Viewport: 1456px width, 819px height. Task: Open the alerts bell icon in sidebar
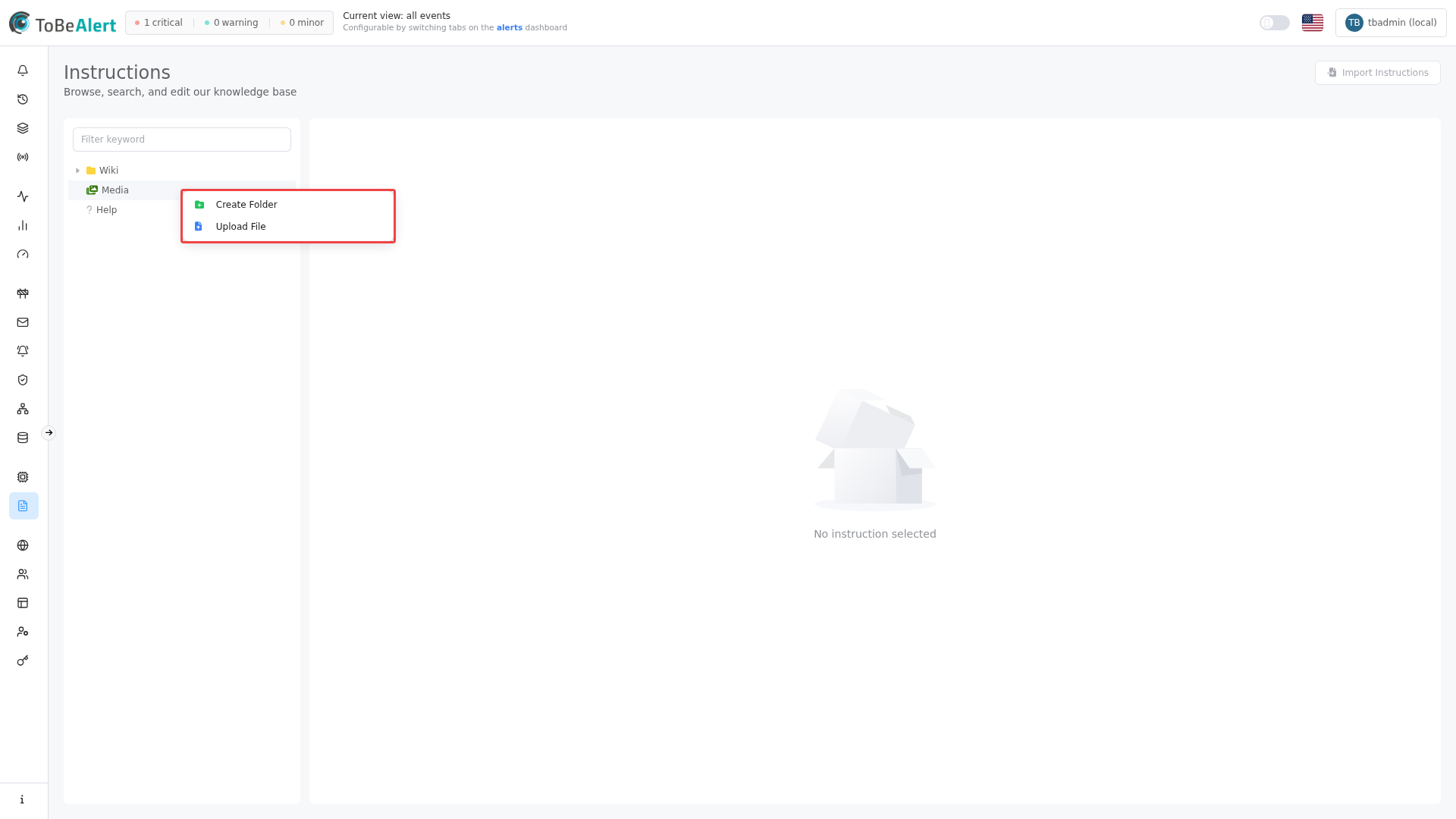click(23, 71)
